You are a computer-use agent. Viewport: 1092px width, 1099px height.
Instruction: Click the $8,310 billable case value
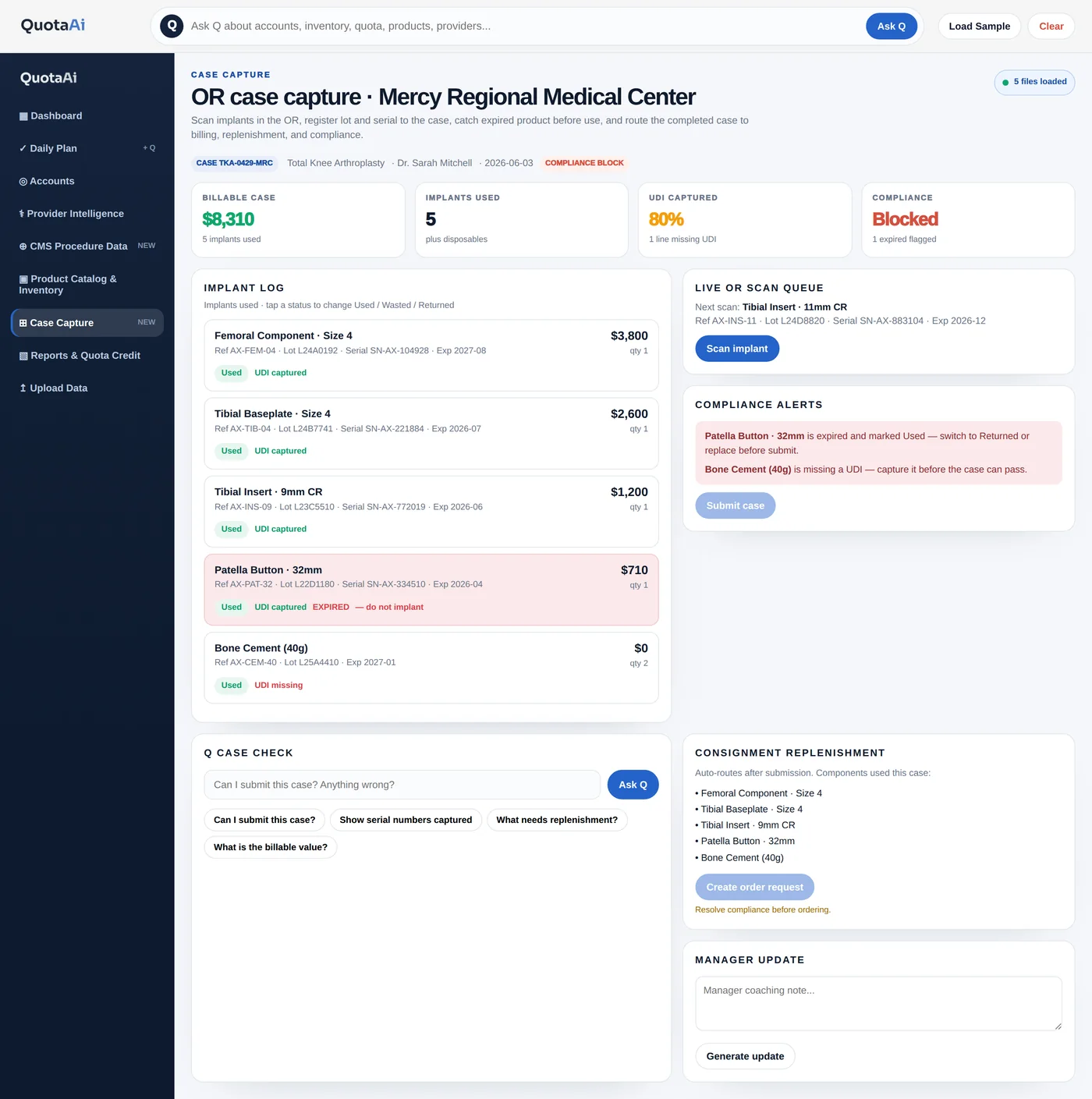tap(228, 219)
